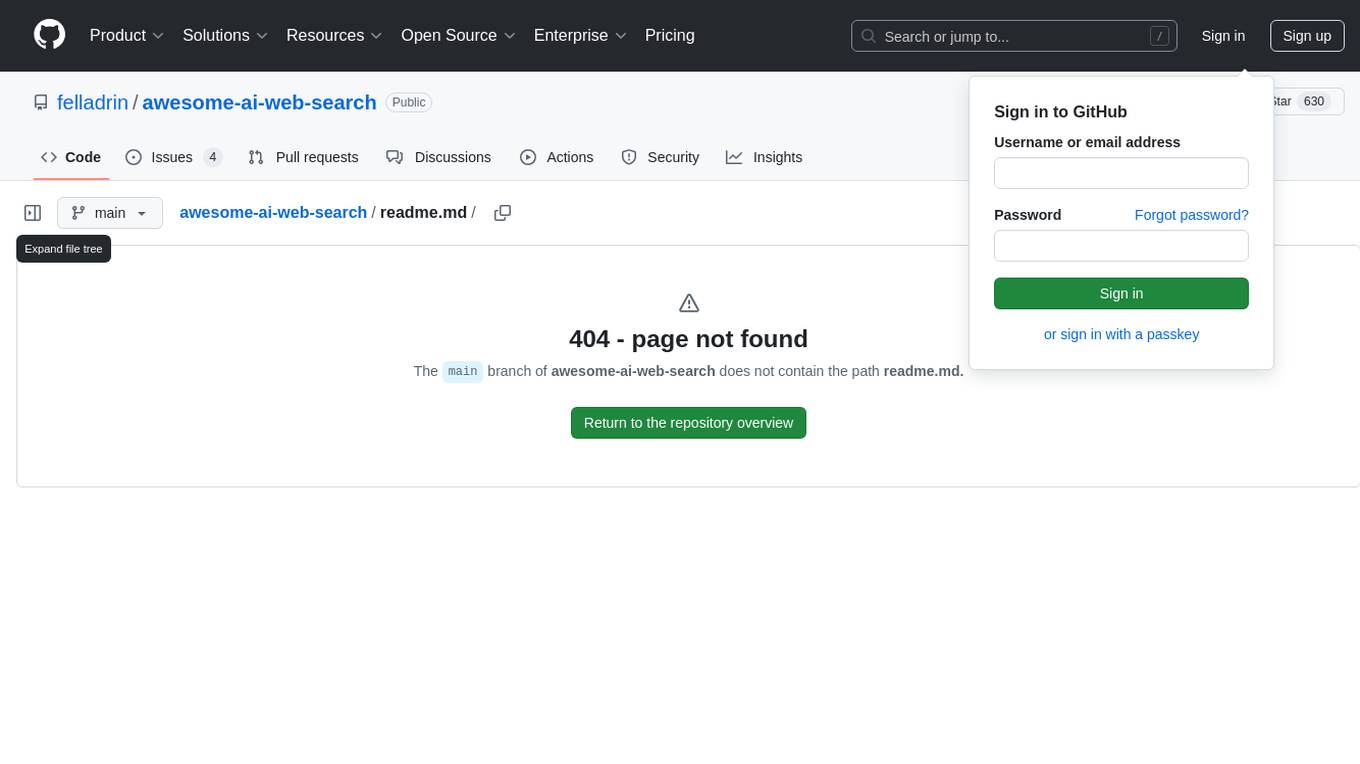1360x764 pixels.
Task: Click the repository icon beside felladrin
Action: pos(41,102)
